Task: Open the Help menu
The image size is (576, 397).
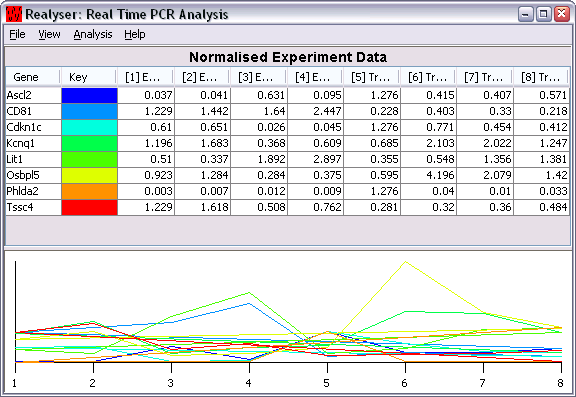Action: tap(134, 35)
